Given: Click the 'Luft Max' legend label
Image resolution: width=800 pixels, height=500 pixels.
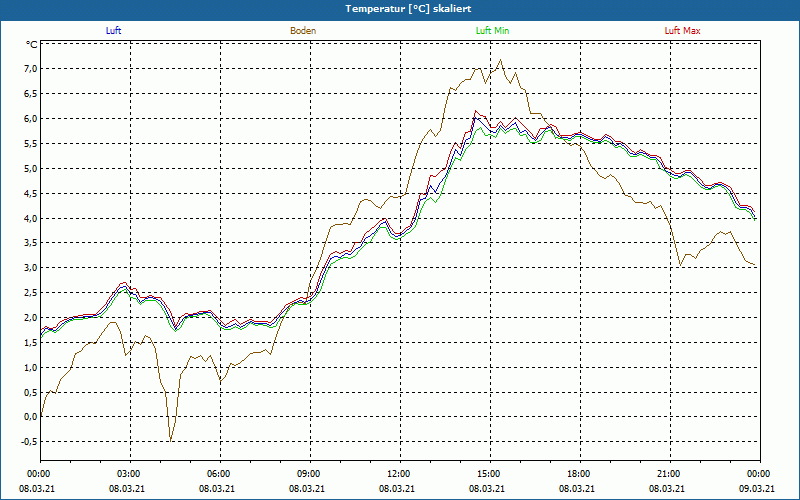Looking at the screenshot, I should tap(682, 31).
